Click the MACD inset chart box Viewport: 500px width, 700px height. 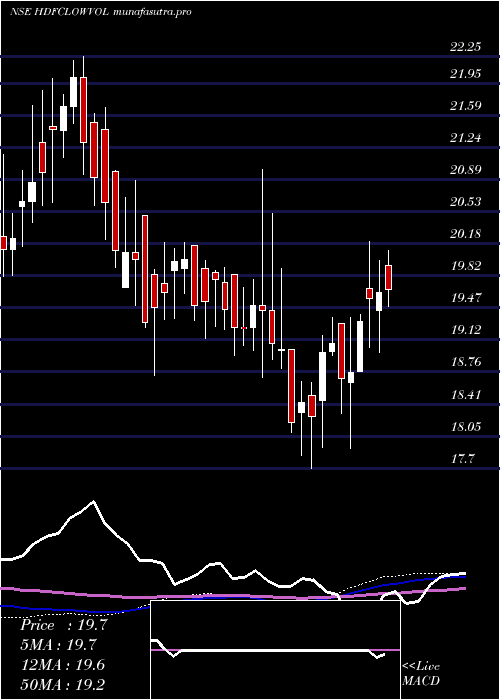pyautogui.click(x=275, y=650)
